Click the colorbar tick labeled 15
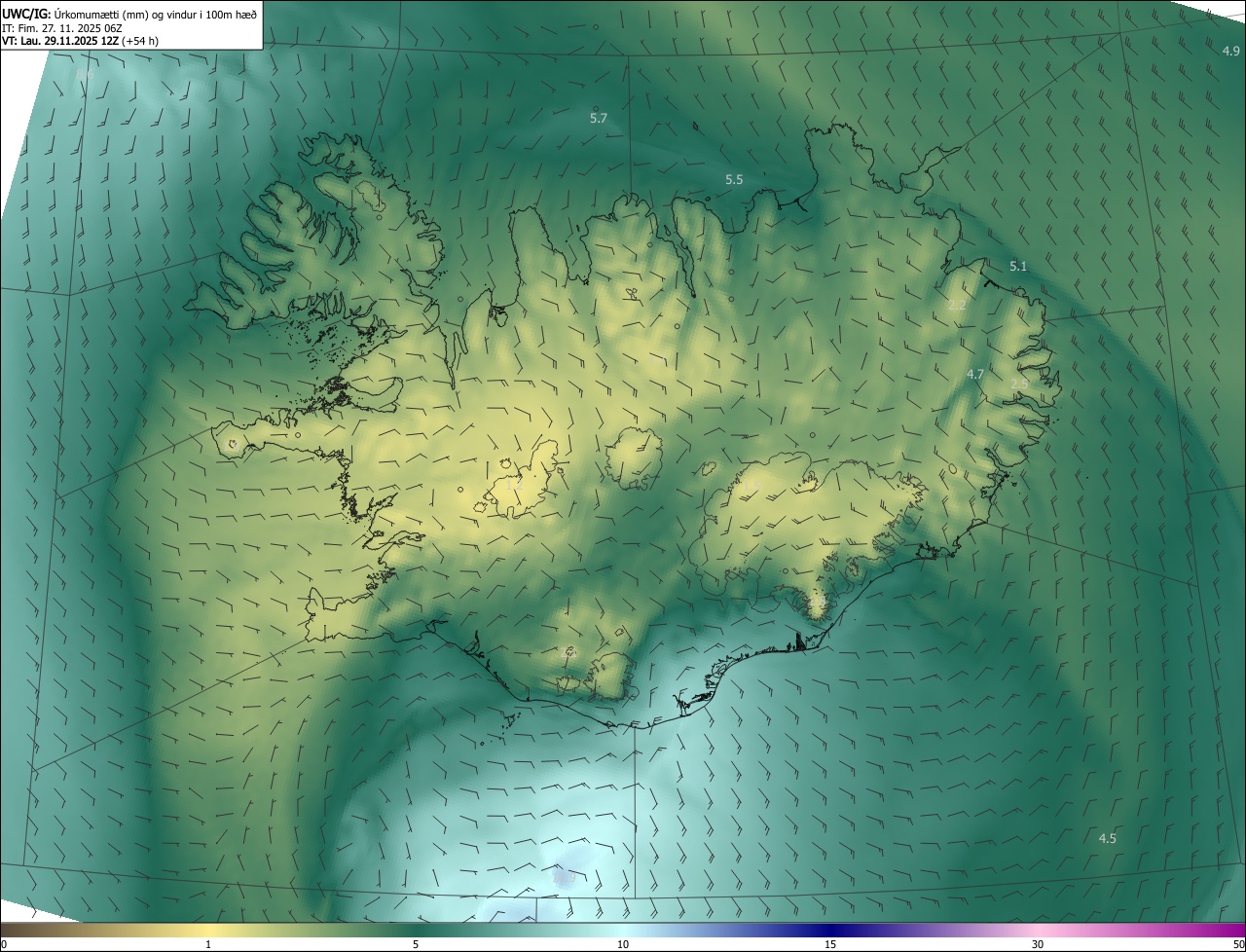This screenshot has height=952, width=1246. [830, 944]
